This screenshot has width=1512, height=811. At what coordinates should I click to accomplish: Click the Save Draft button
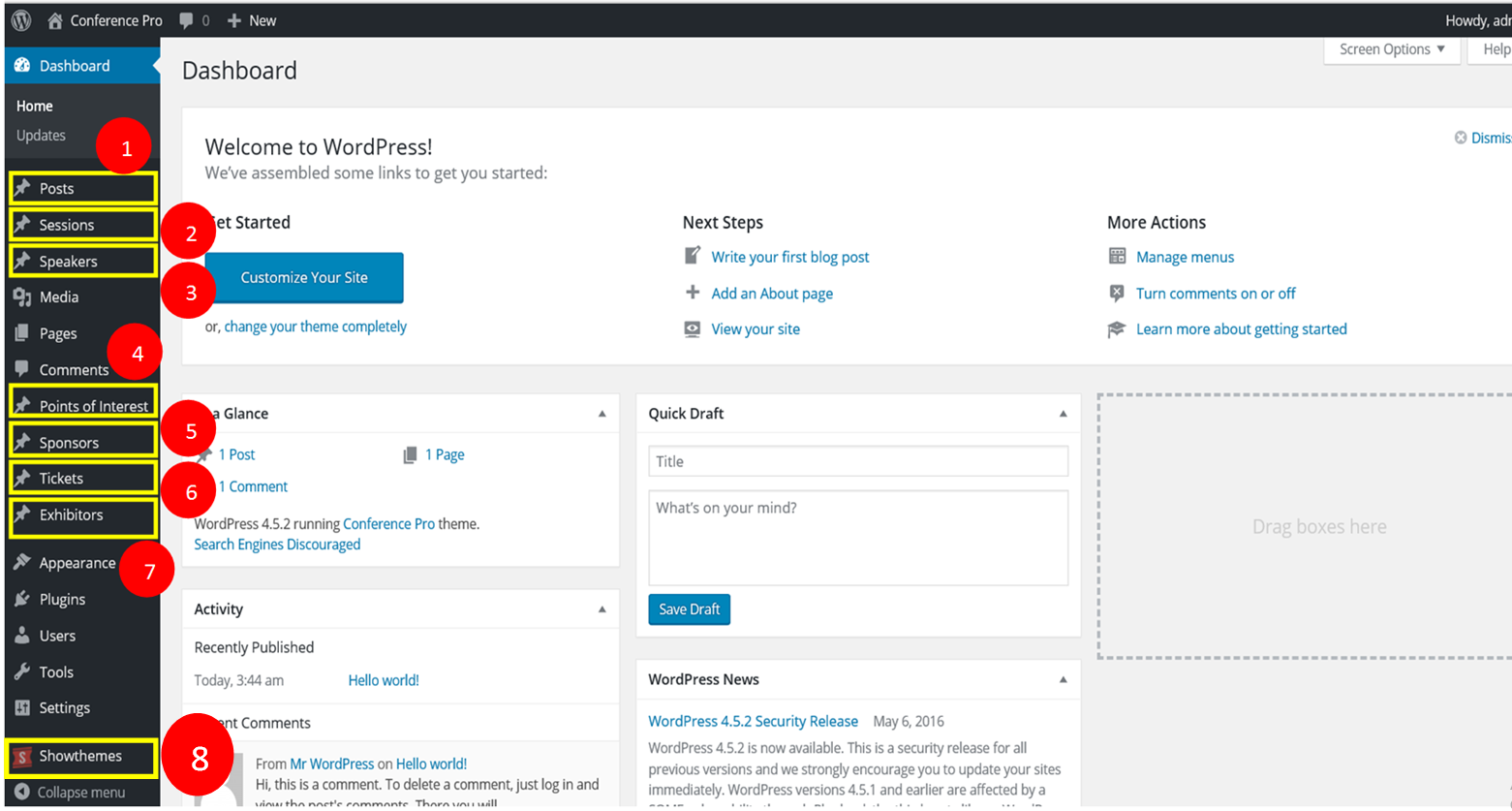(690, 609)
